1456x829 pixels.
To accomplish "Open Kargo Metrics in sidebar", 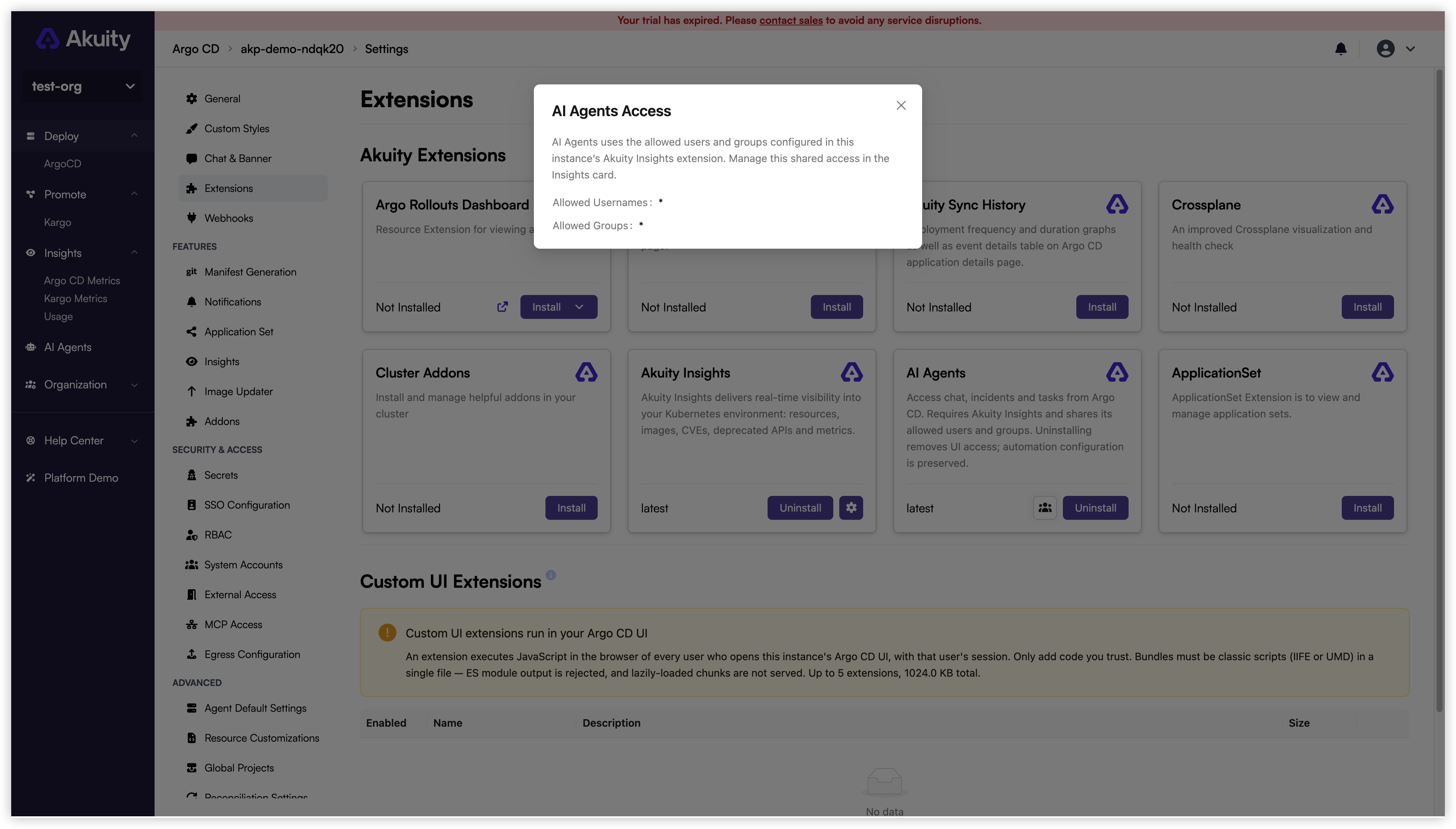I will click(76, 298).
